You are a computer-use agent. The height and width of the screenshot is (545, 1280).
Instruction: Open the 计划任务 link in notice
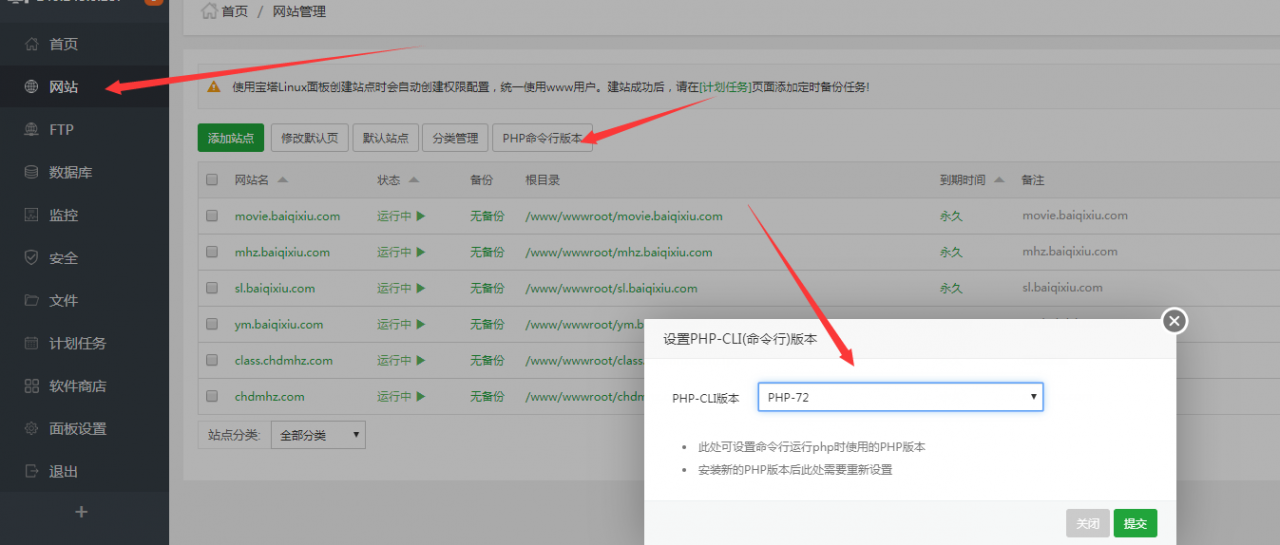725,87
